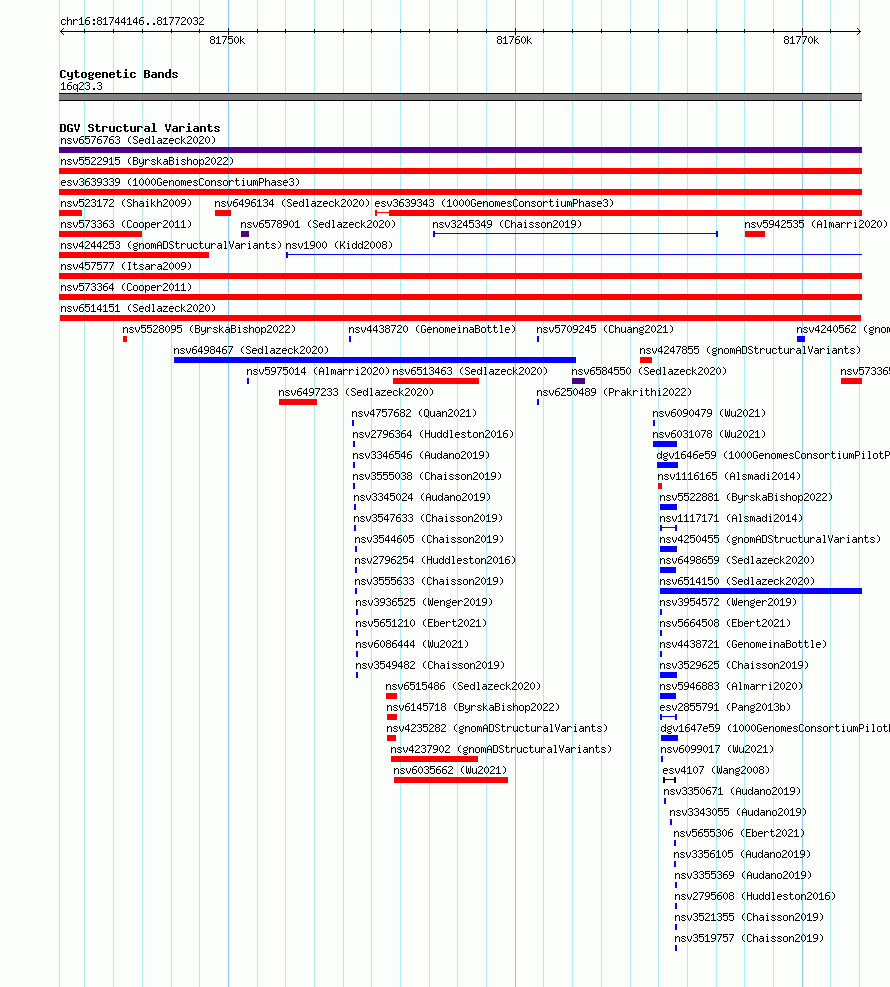Open nsv573364 (Cooper2011) label
The height and width of the screenshot is (987, 890).
coord(126,287)
